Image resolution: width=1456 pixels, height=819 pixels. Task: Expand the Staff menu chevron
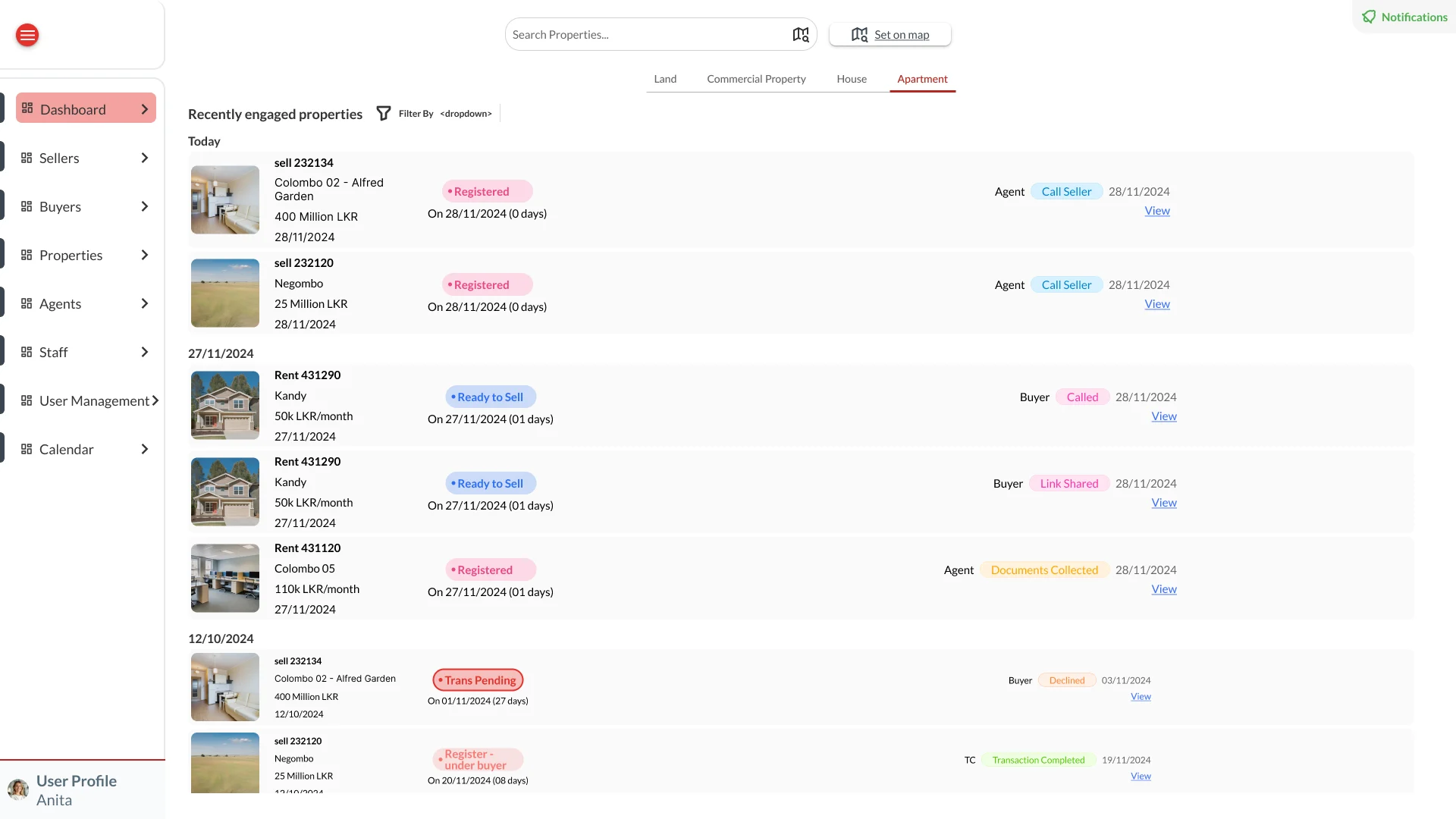[x=145, y=352]
